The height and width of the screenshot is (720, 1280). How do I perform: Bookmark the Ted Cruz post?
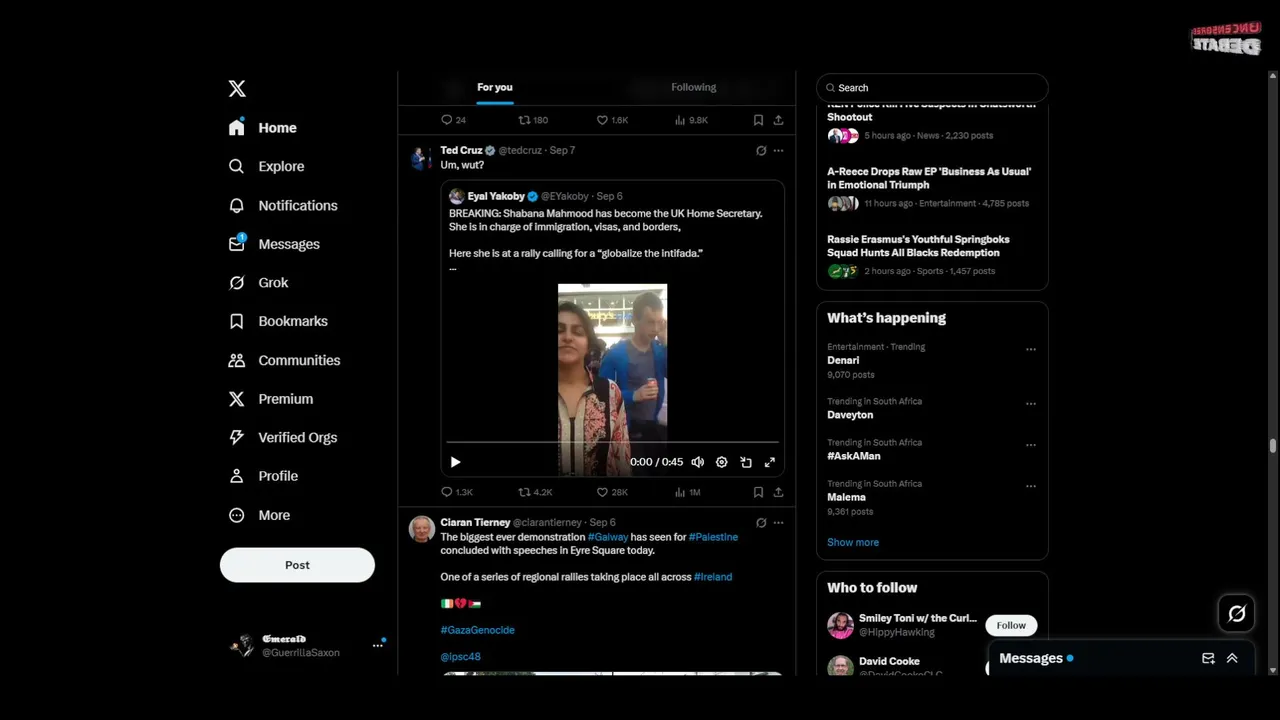tap(758, 492)
